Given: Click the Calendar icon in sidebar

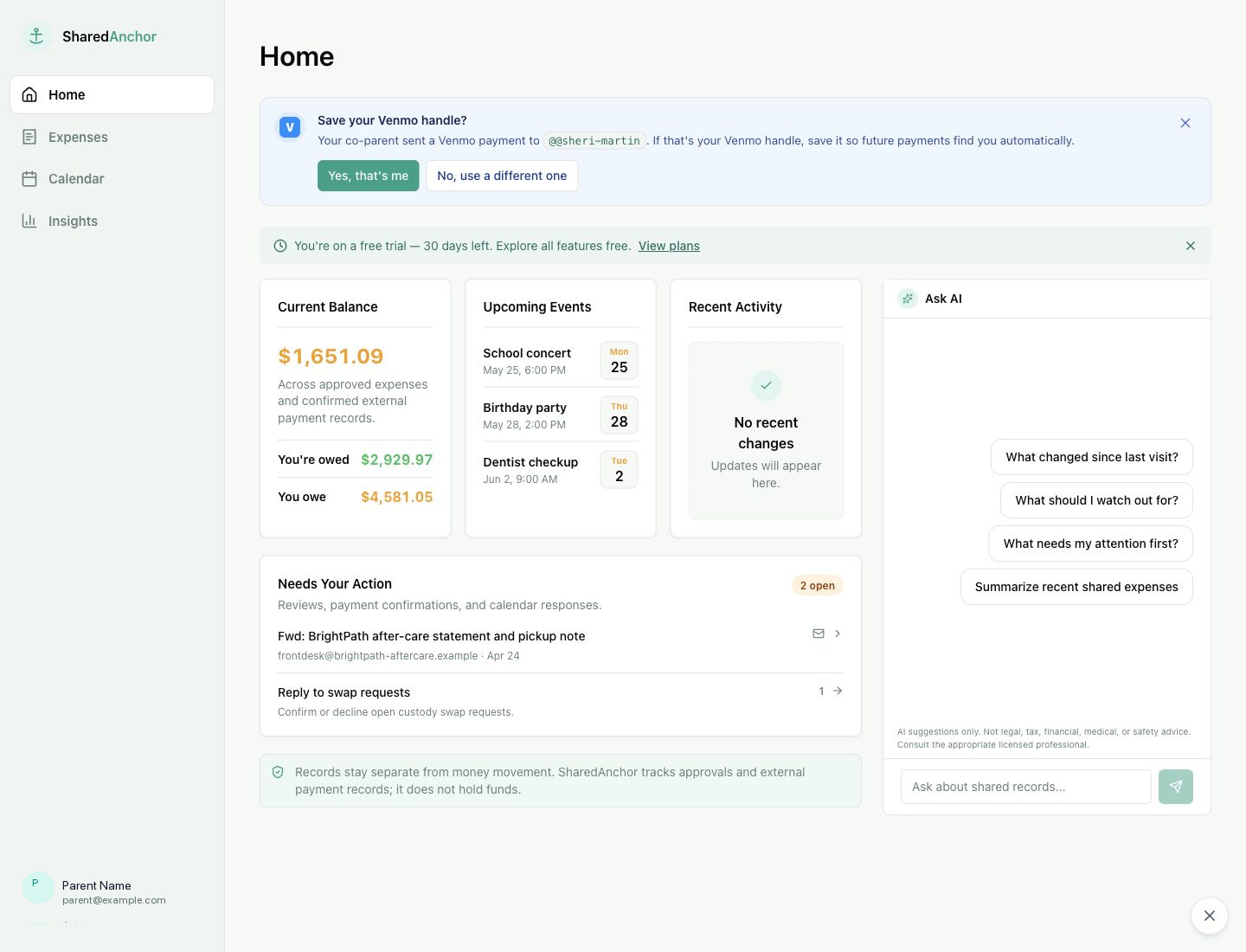Looking at the screenshot, I should pos(29,178).
